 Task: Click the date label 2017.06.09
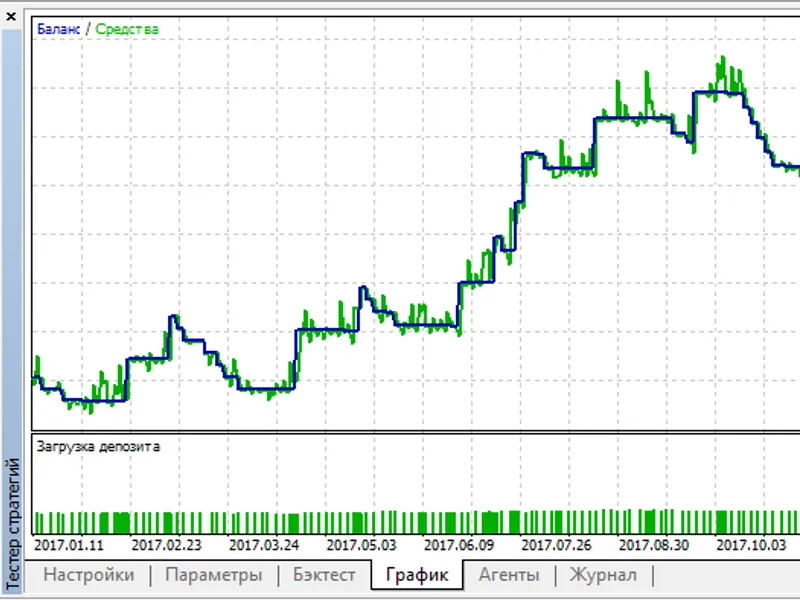coord(459,545)
